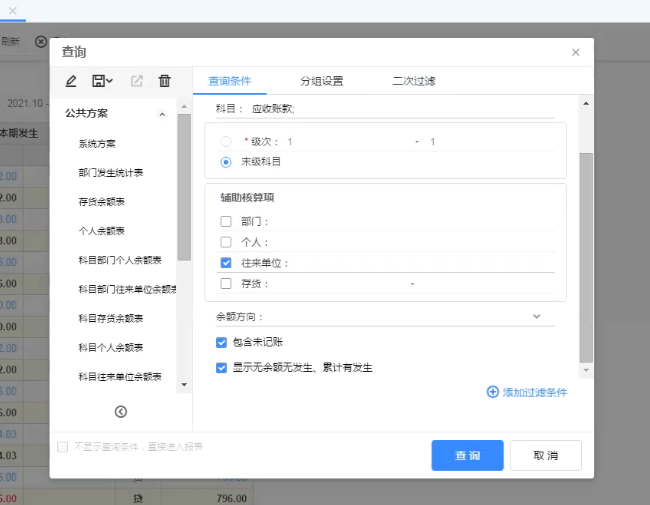Click the 级次 start value field
This screenshot has width=650, height=505.
pyautogui.click(x=348, y=142)
